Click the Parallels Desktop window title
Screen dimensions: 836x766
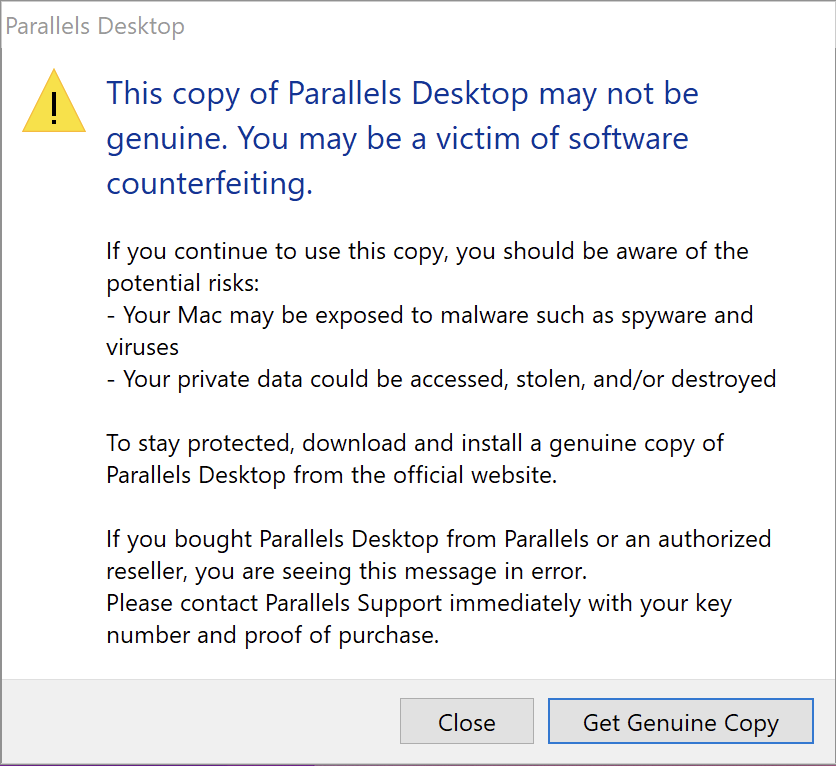(x=95, y=26)
